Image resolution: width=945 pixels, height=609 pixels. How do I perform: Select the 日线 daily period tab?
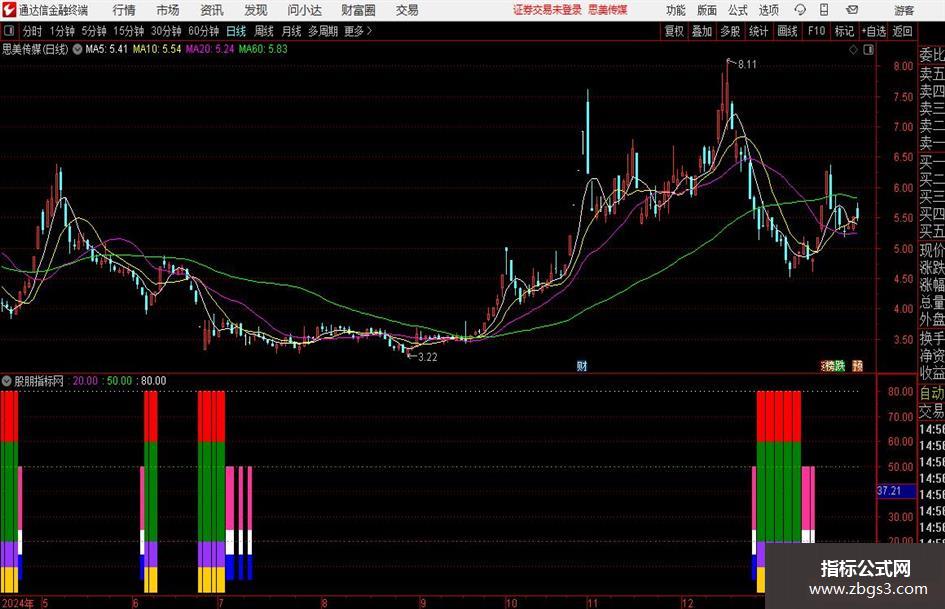click(236, 31)
